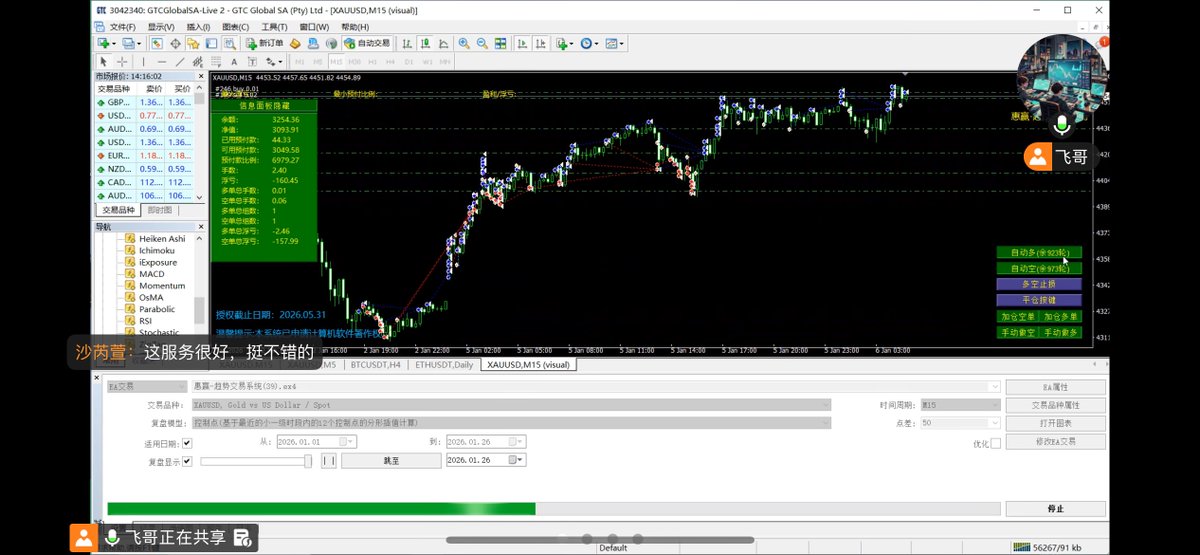Select the MACD indicator in the navigator
The image size is (1200, 555).
point(151,274)
